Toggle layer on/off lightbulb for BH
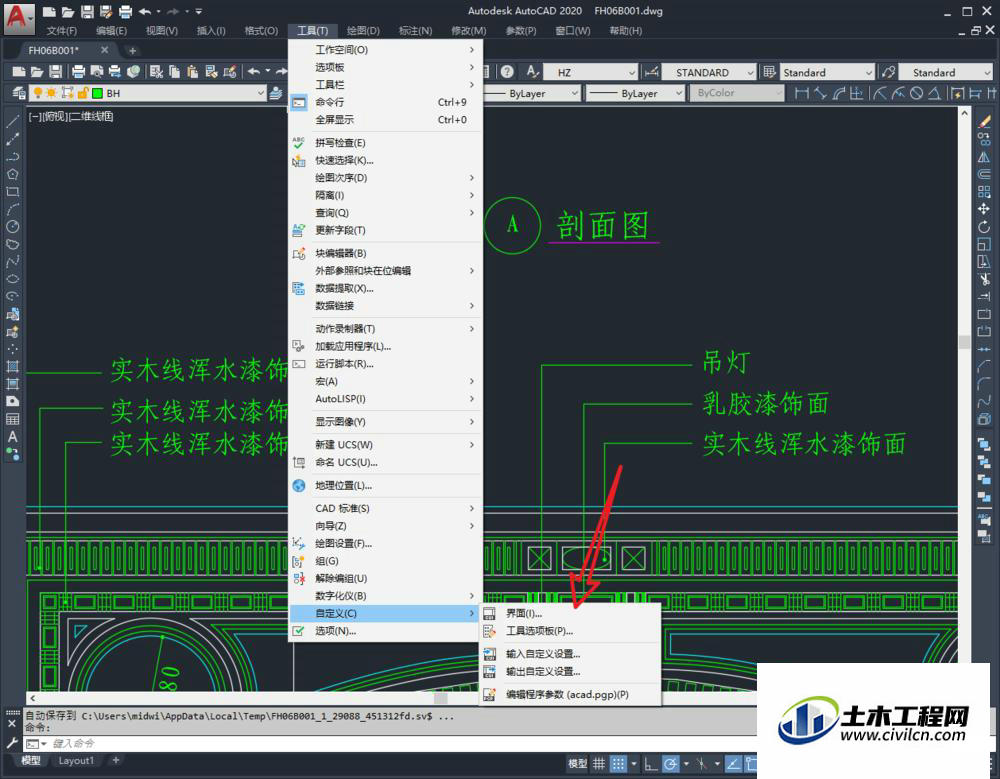Image resolution: width=1000 pixels, height=779 pixels. 38,93
